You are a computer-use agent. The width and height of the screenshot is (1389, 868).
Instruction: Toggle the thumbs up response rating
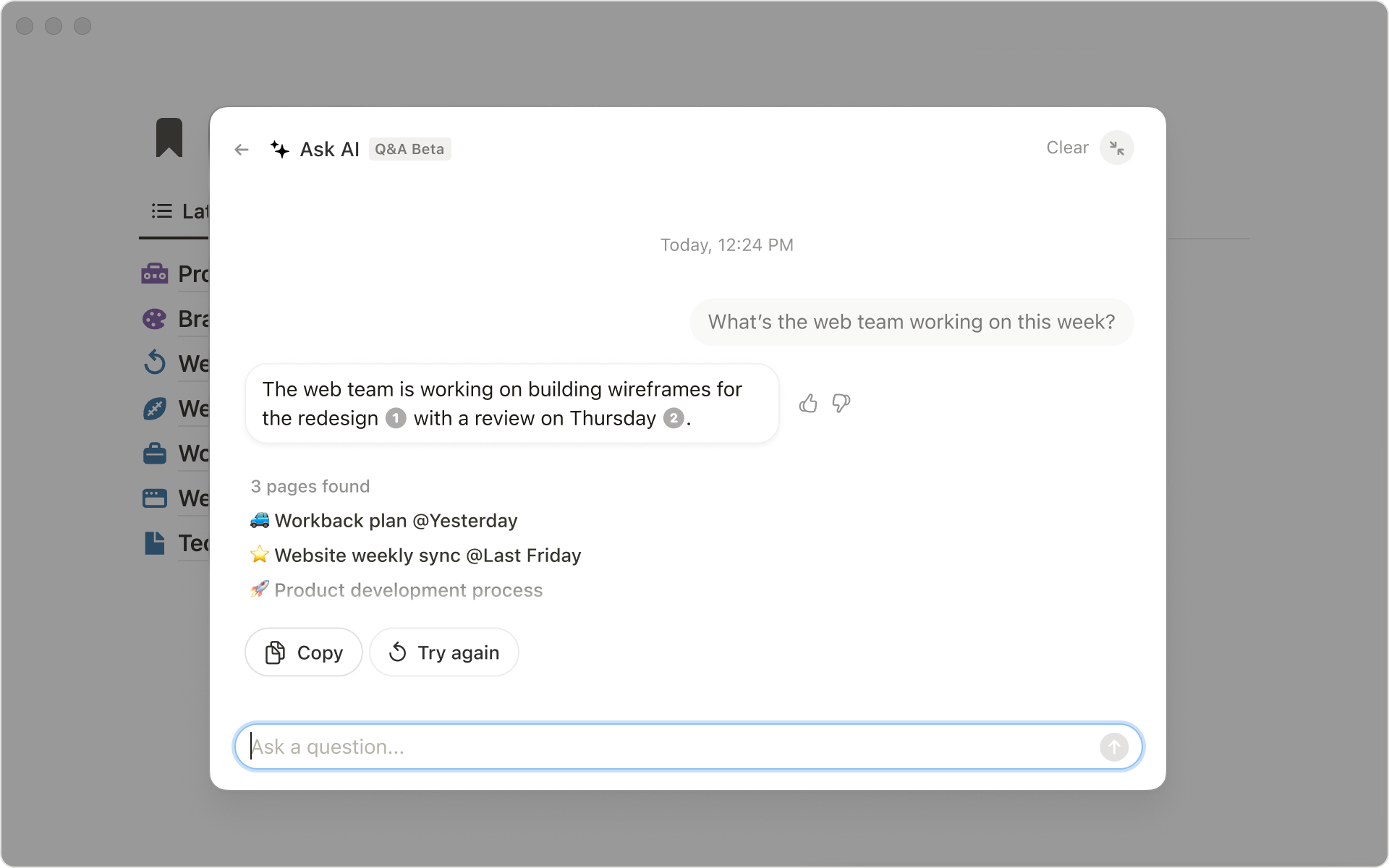coord(808,403)
